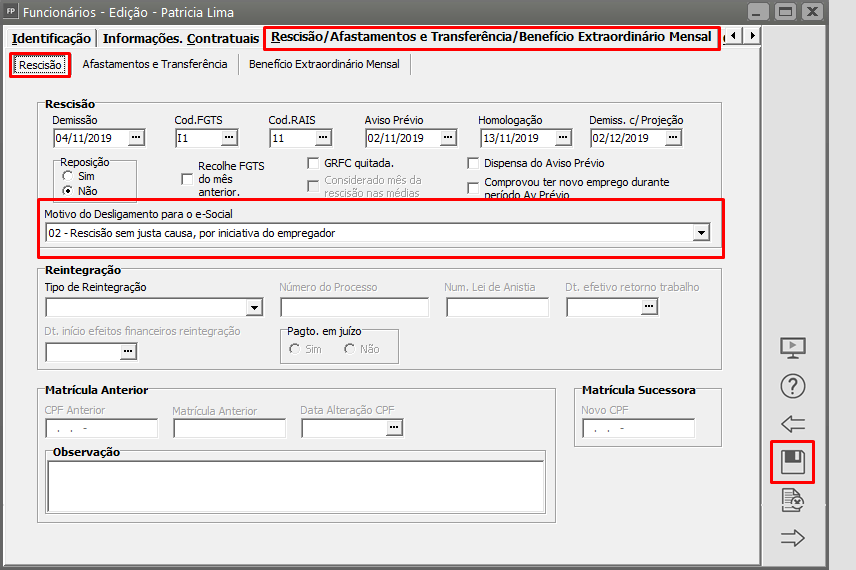Click the save floppy disk icon
Screen dimensions: 856x570
[x=792, y=462]
